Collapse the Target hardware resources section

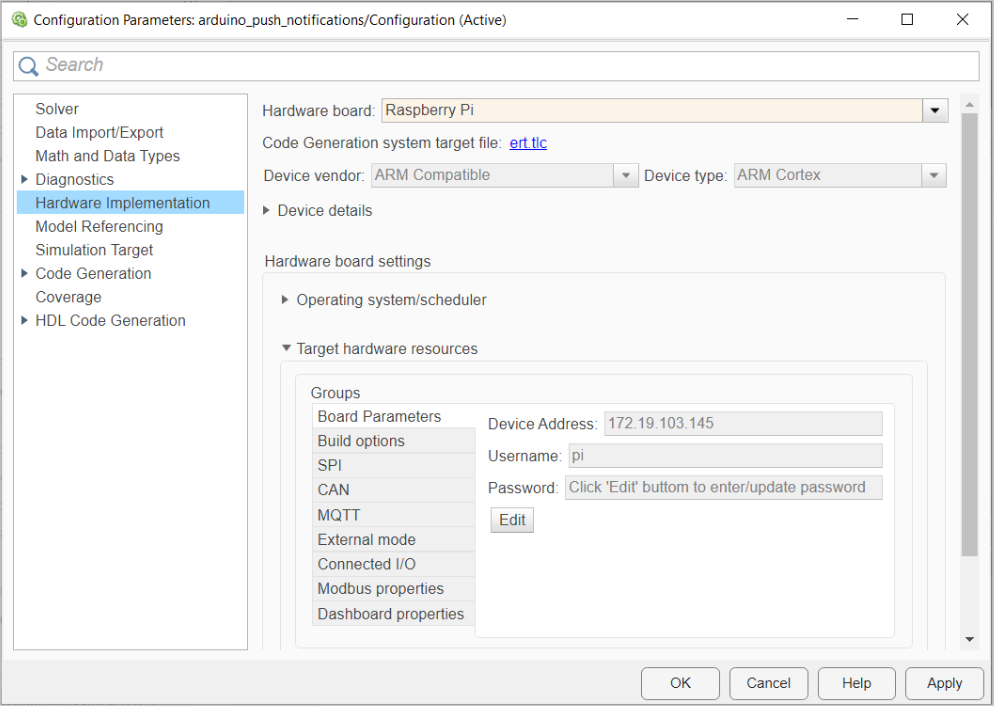(285, 348)
